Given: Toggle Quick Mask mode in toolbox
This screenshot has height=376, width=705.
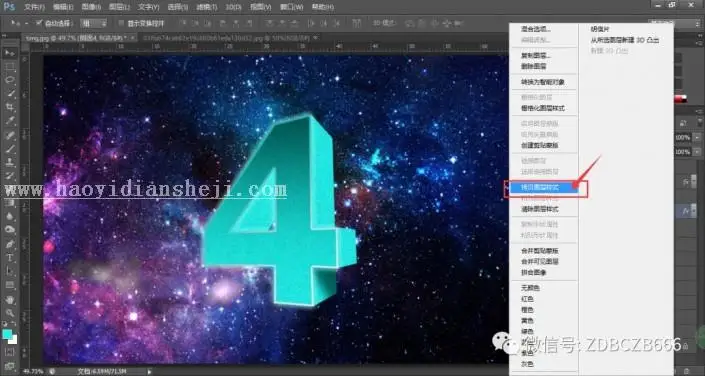Looking at the screenshot, I should [x=9, y=352].
